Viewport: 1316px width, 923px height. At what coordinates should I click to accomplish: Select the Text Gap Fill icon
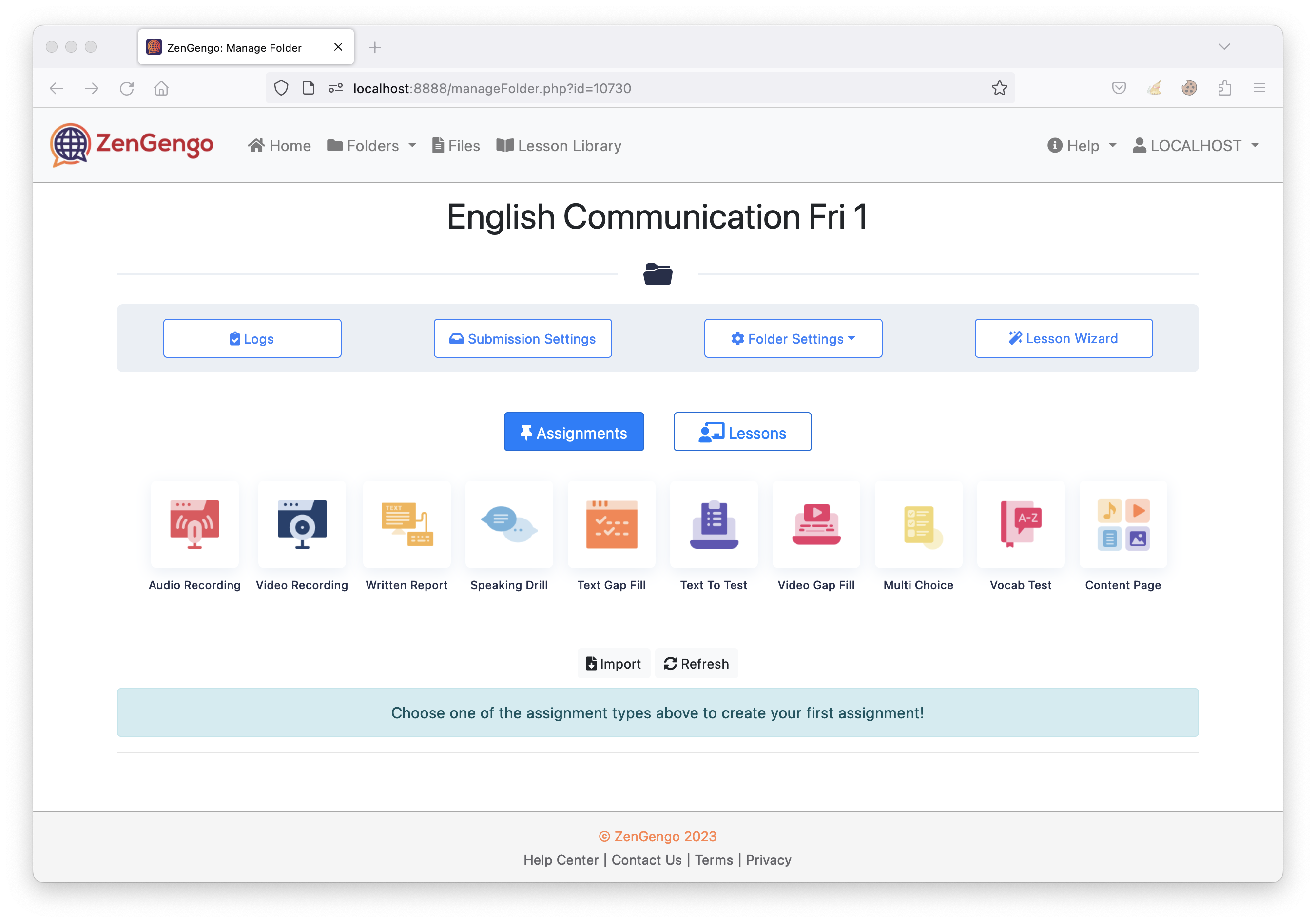click(x=611, y=524)
